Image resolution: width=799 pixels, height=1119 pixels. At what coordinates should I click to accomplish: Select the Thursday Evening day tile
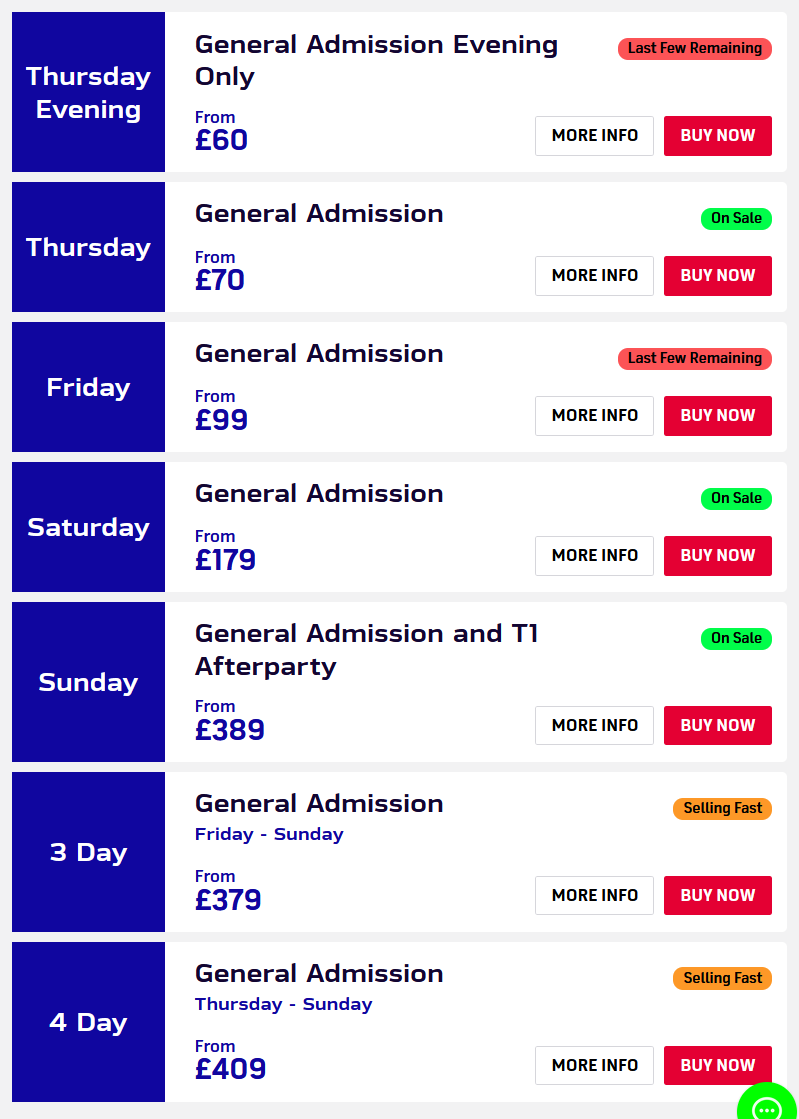tap(88, 92)
